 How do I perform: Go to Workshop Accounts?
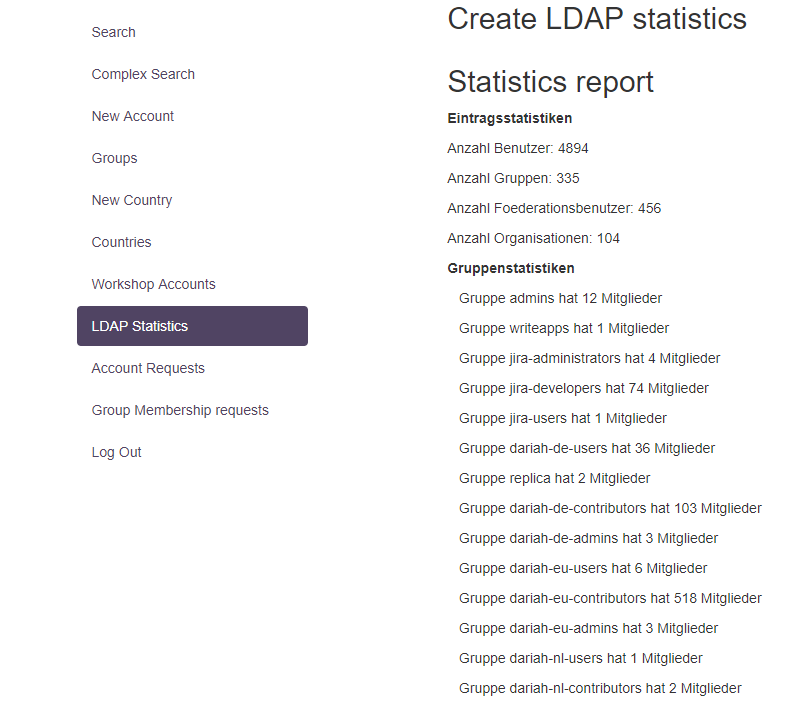point(154,284)
